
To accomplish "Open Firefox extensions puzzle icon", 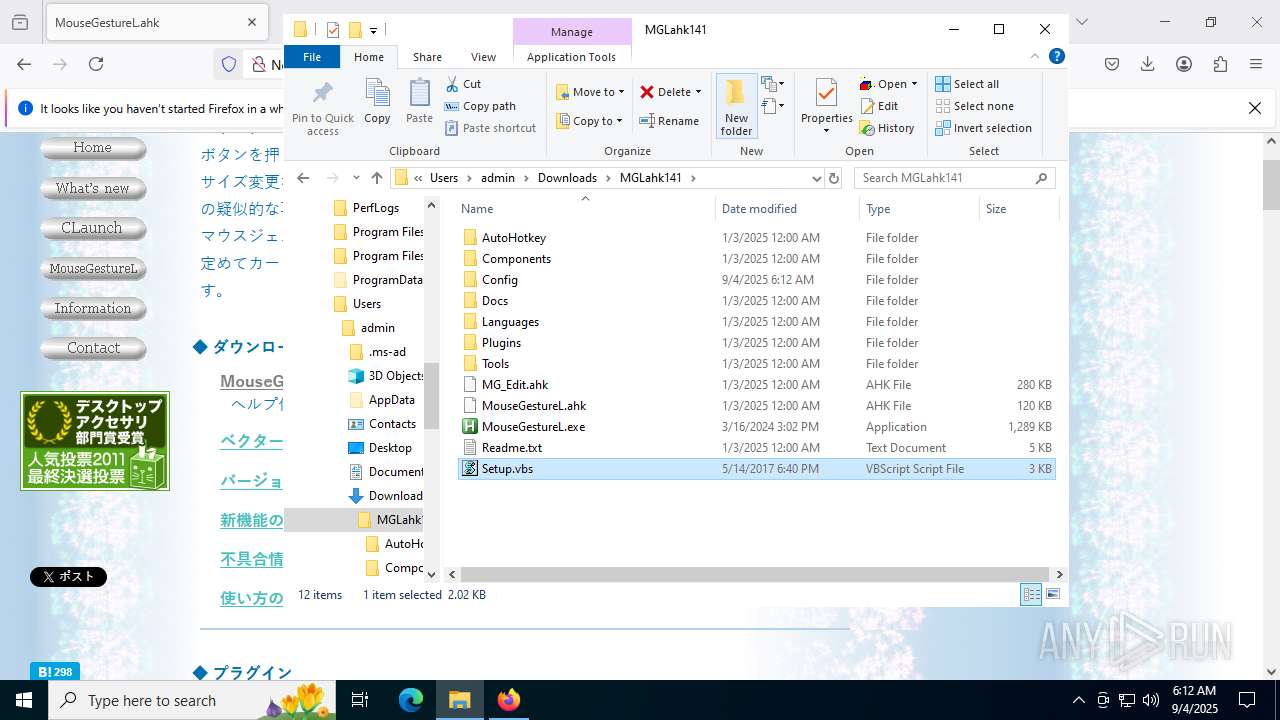I will [1220, 64].
